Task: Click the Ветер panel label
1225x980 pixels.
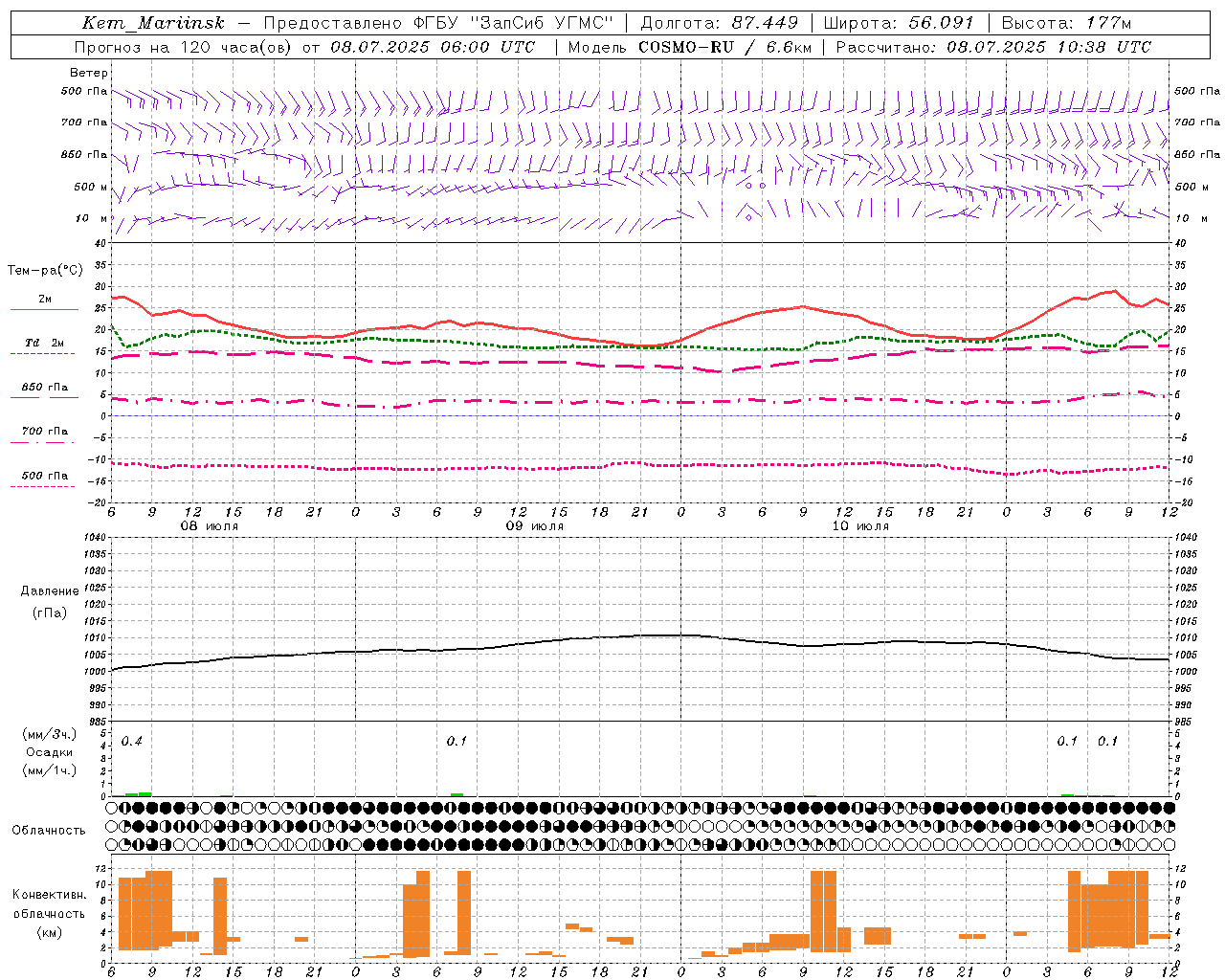Action: pyautogui.click(x=89, y=73)
